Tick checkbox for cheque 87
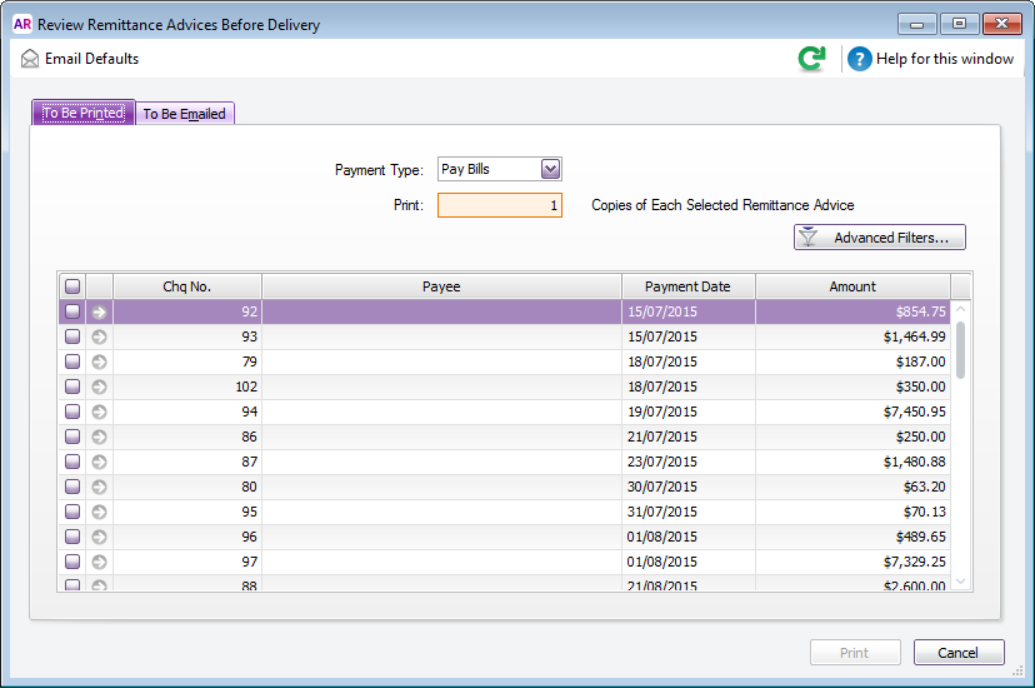Image resolution: width=1035 pixels, height=688 pixels. click(x=73, y=462)
